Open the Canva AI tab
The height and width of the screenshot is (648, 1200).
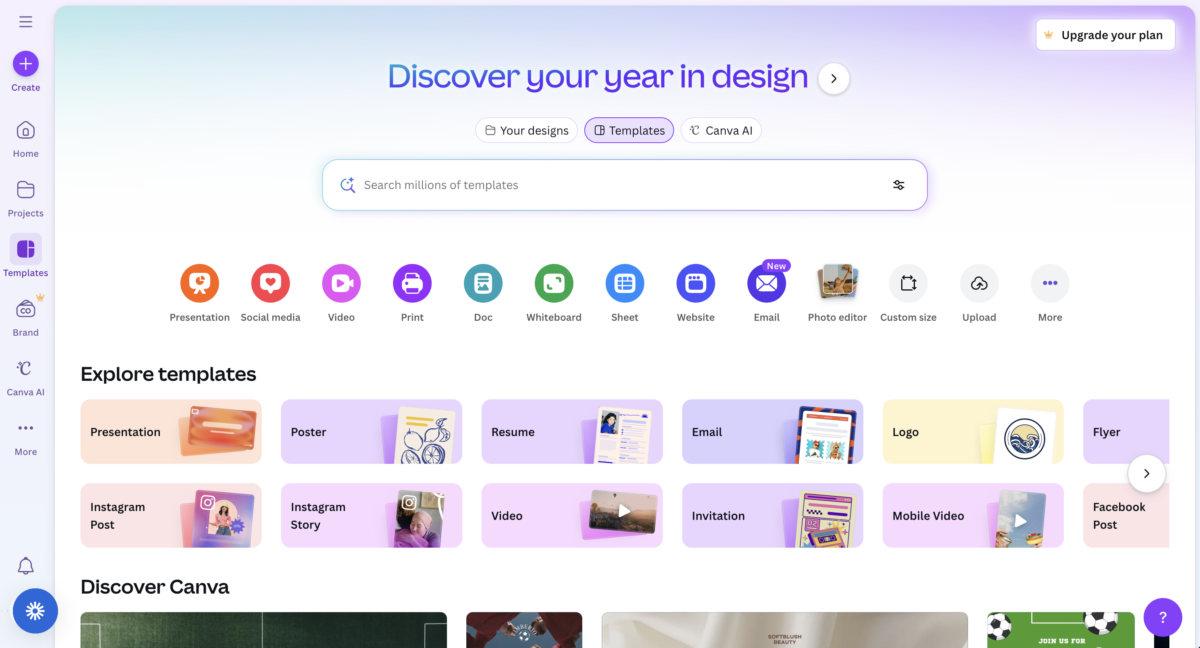pos(721,130)
